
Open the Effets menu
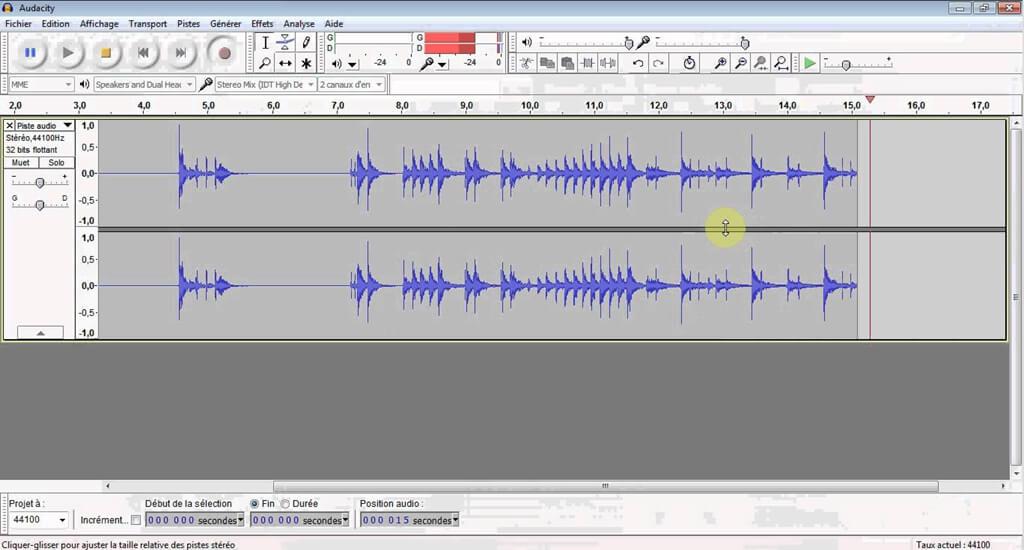263,24
